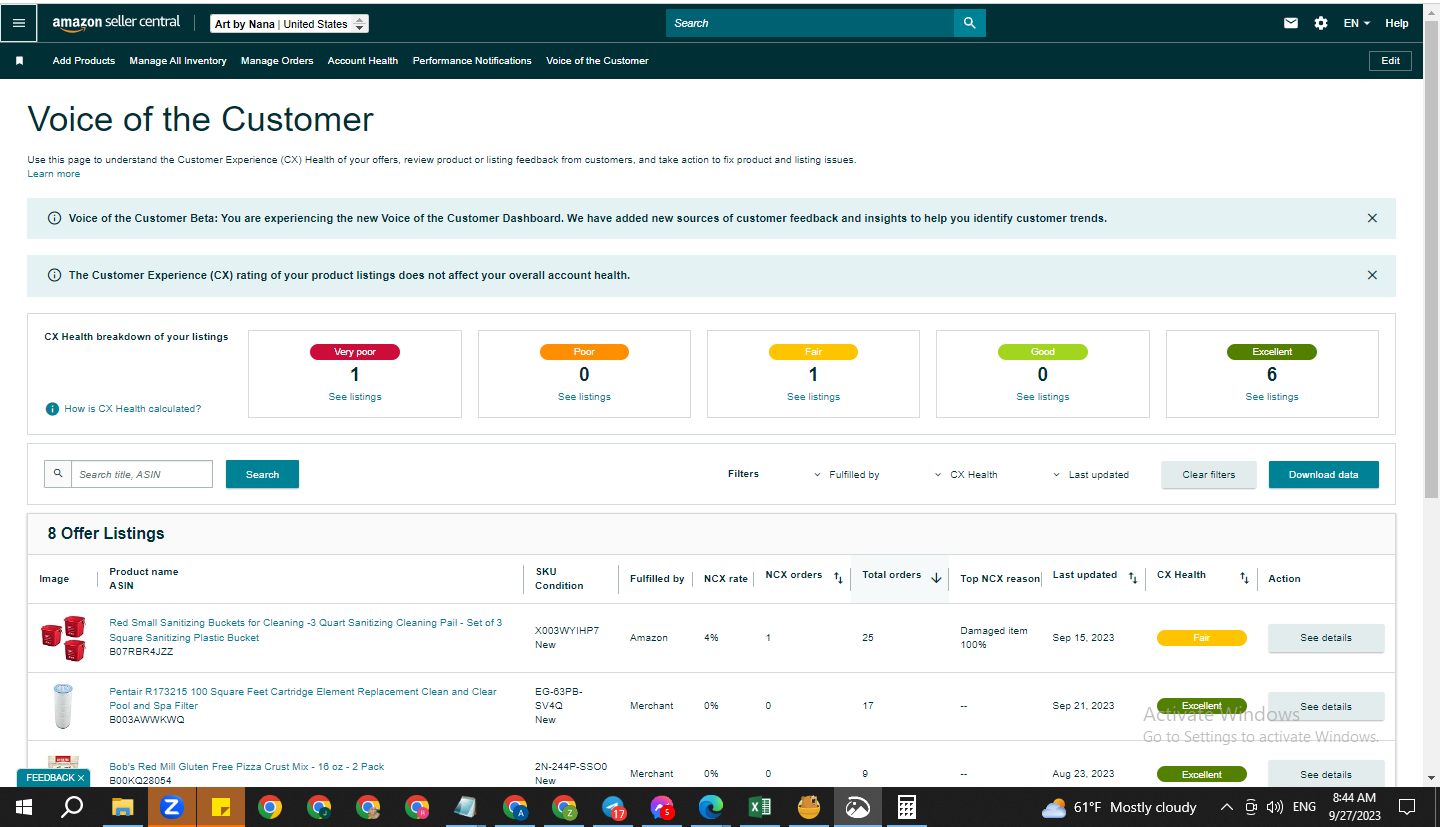This screenshot has width=1440, height=827.
Task: Dismiss the CX rating account health banner
Action: pyautogui.click(x=1372, y=275)
